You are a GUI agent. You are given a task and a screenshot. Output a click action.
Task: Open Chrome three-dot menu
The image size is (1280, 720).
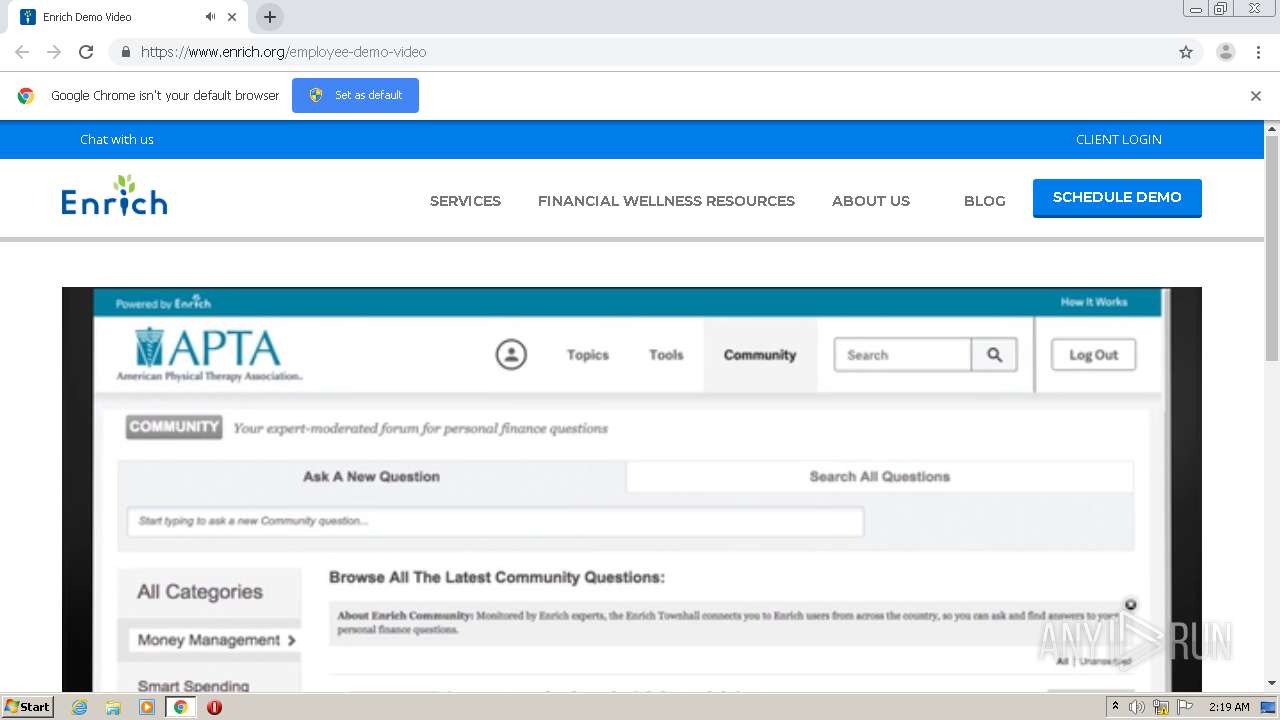pos(1258,52)
